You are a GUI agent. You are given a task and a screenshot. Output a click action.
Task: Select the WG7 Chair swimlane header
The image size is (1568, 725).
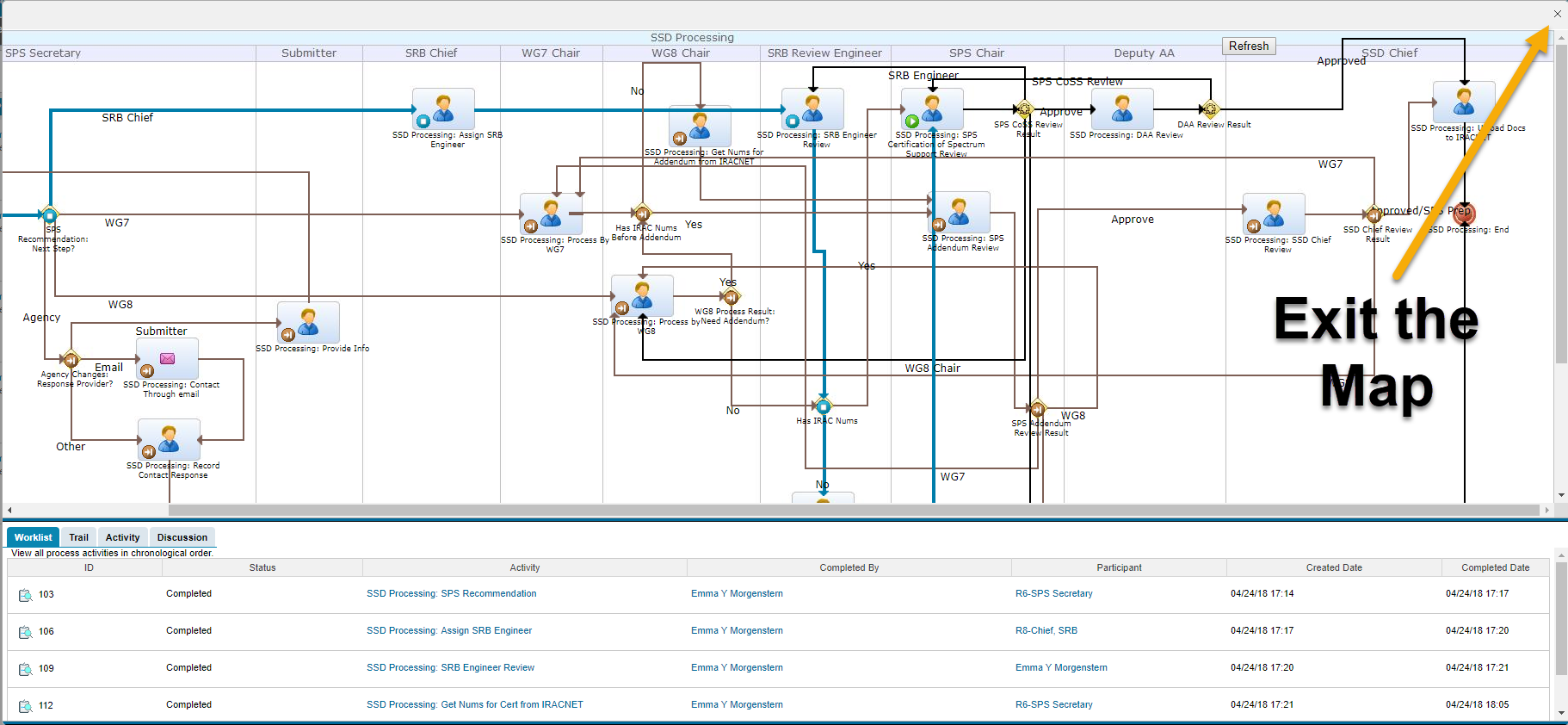(551, 53)
